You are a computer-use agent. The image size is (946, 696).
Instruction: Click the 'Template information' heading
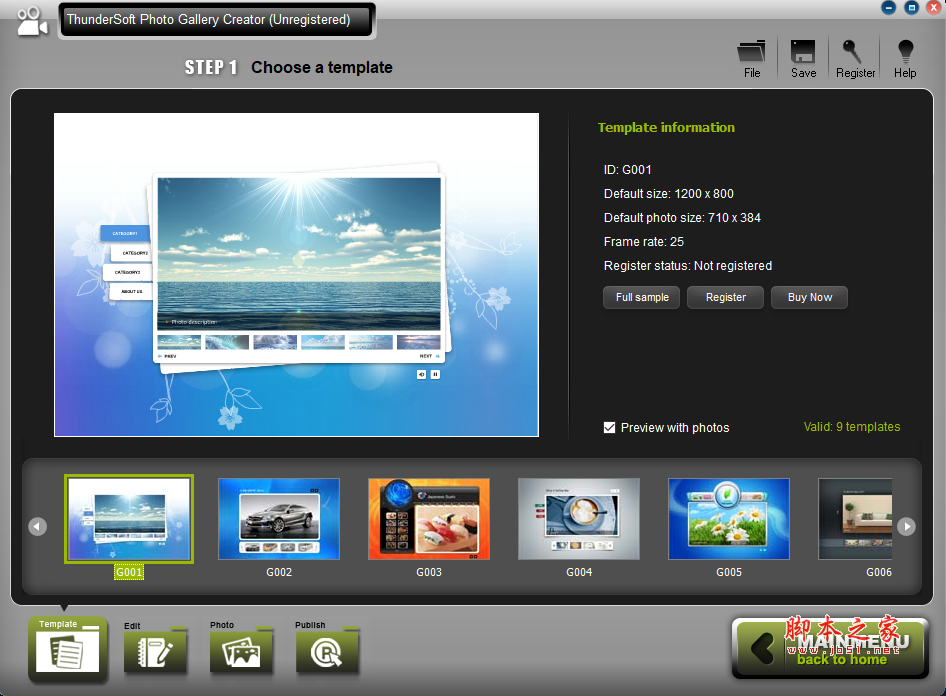pos(666,128)
